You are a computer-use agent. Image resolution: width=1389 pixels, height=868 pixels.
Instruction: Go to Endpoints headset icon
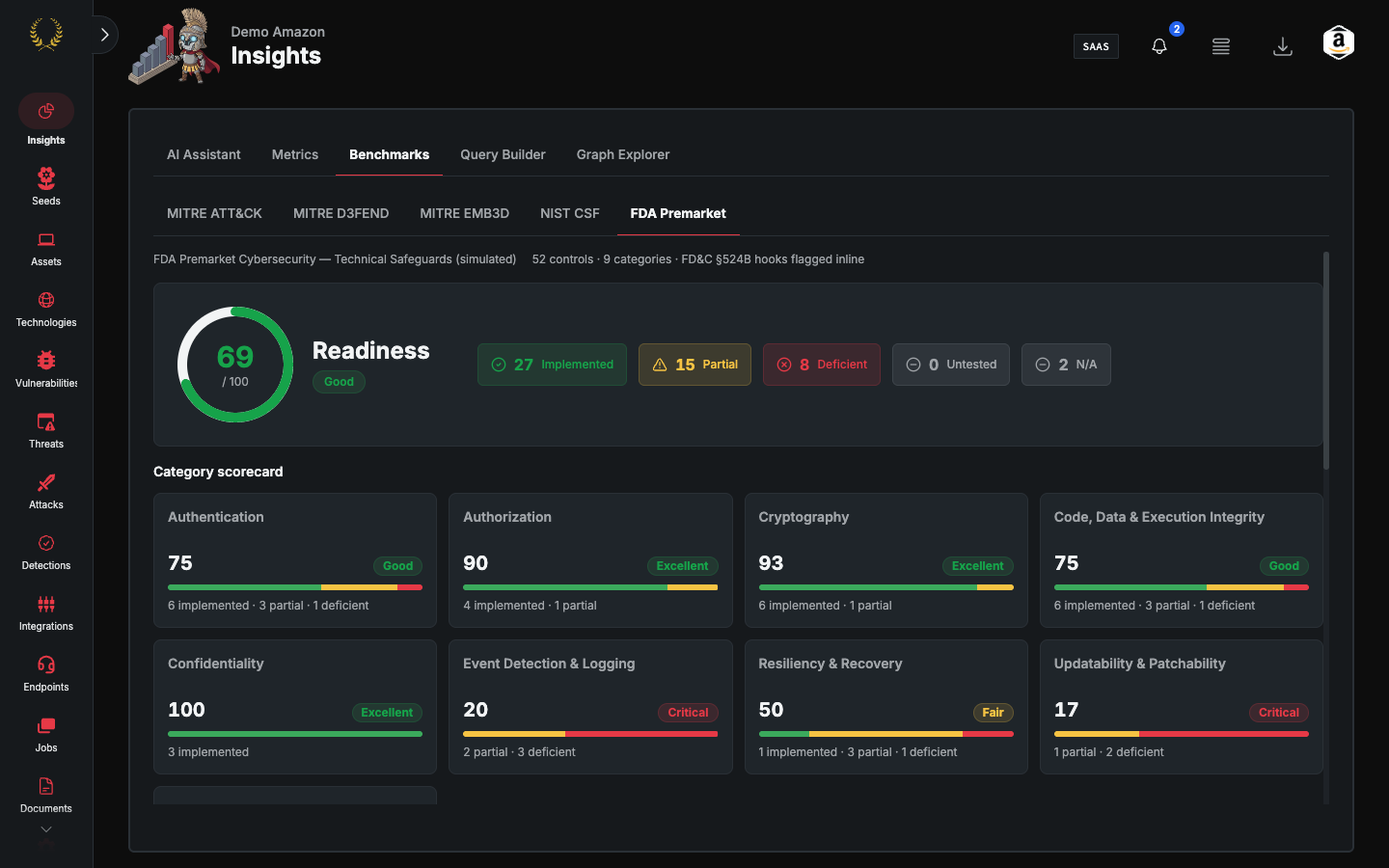(x=45, y=665)
